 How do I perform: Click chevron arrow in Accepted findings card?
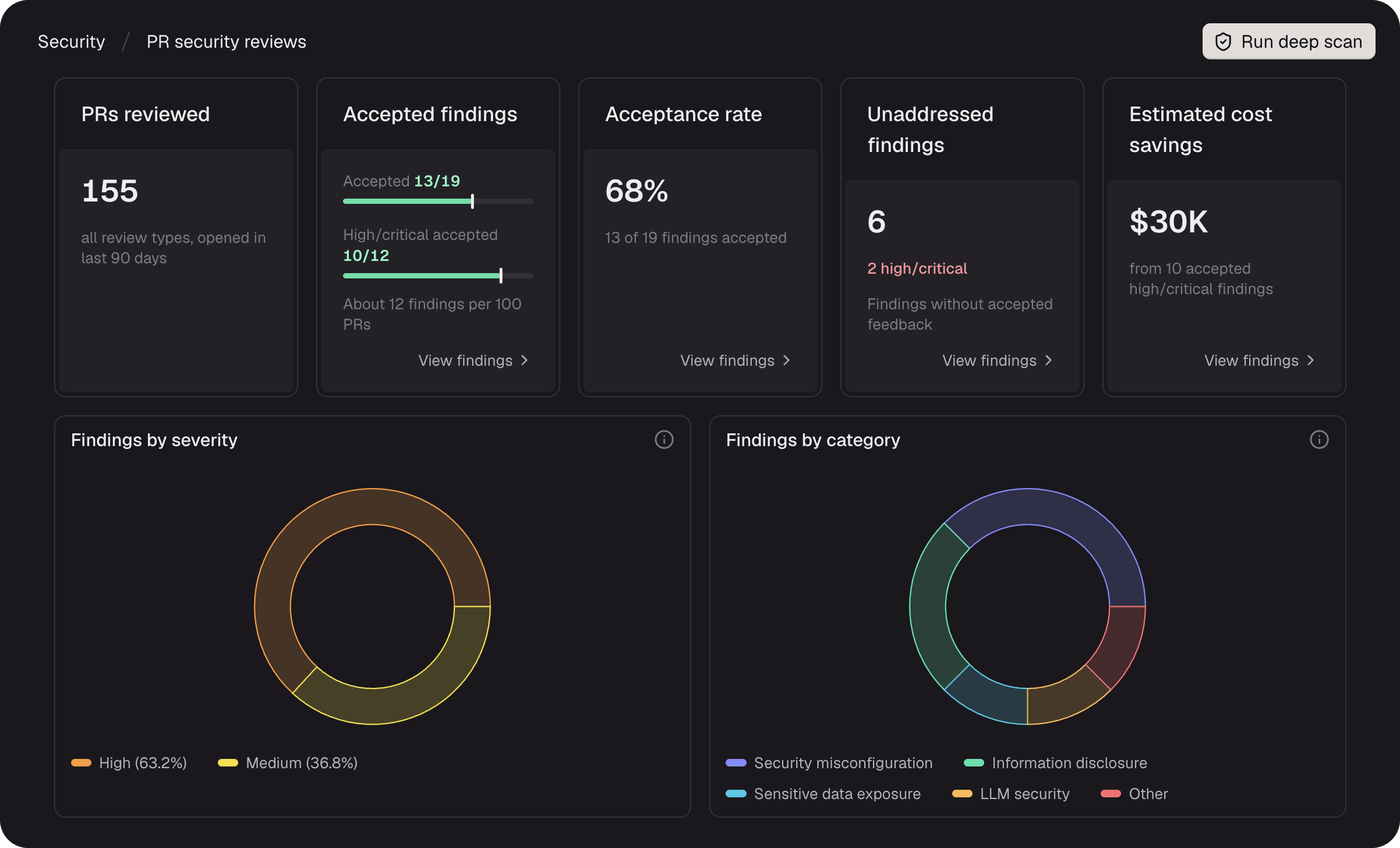pyautogui.click(x=524, y=361)
